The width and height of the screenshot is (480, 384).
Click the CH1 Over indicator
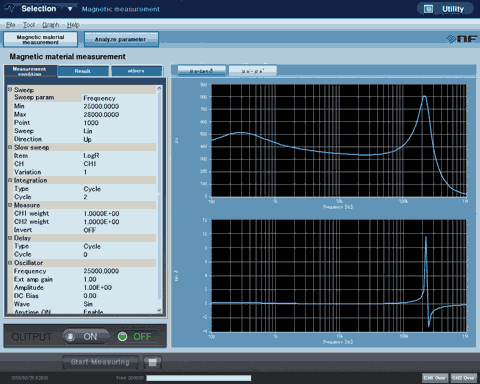point(435,378)
